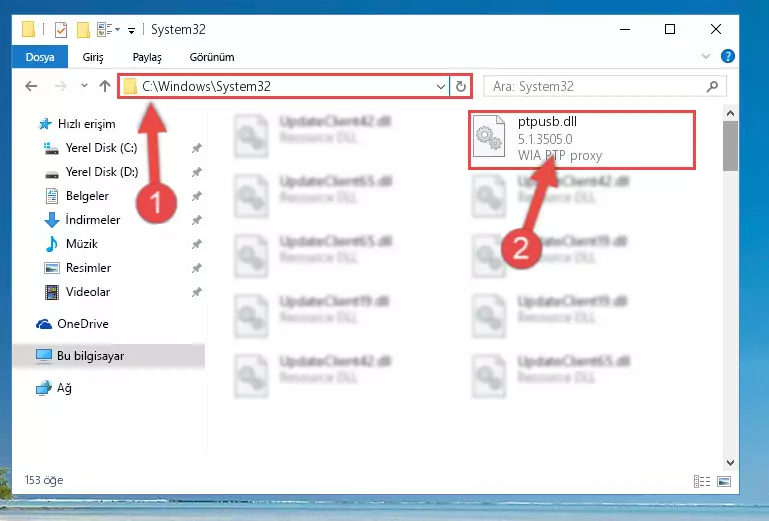Select the ptpusb.dll file name
The width and height of the screenshot is (769, 521).
[x=547, y=122]
